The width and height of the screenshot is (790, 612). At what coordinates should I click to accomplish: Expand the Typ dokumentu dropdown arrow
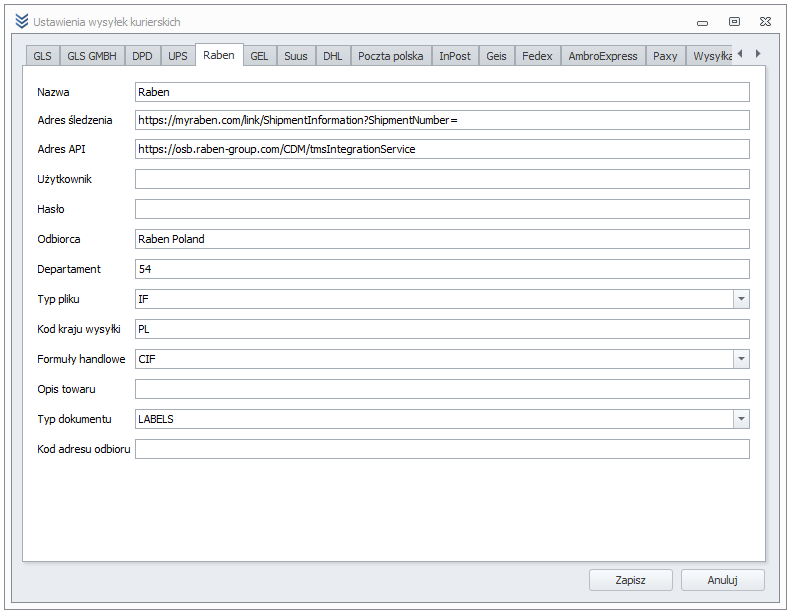(x=741, y=419)
